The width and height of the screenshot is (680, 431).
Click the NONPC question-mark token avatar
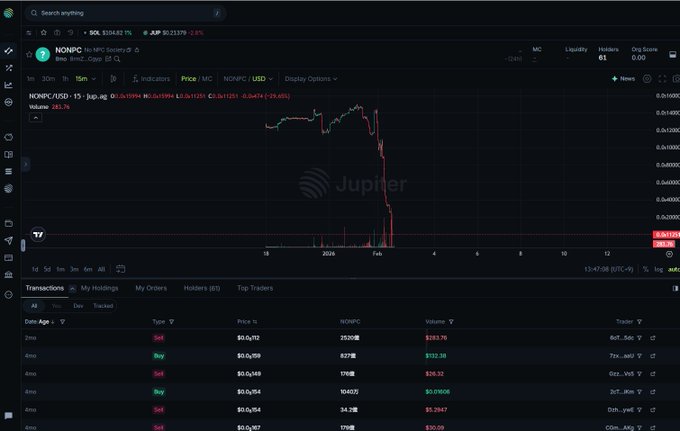click(x=42, y=55)
